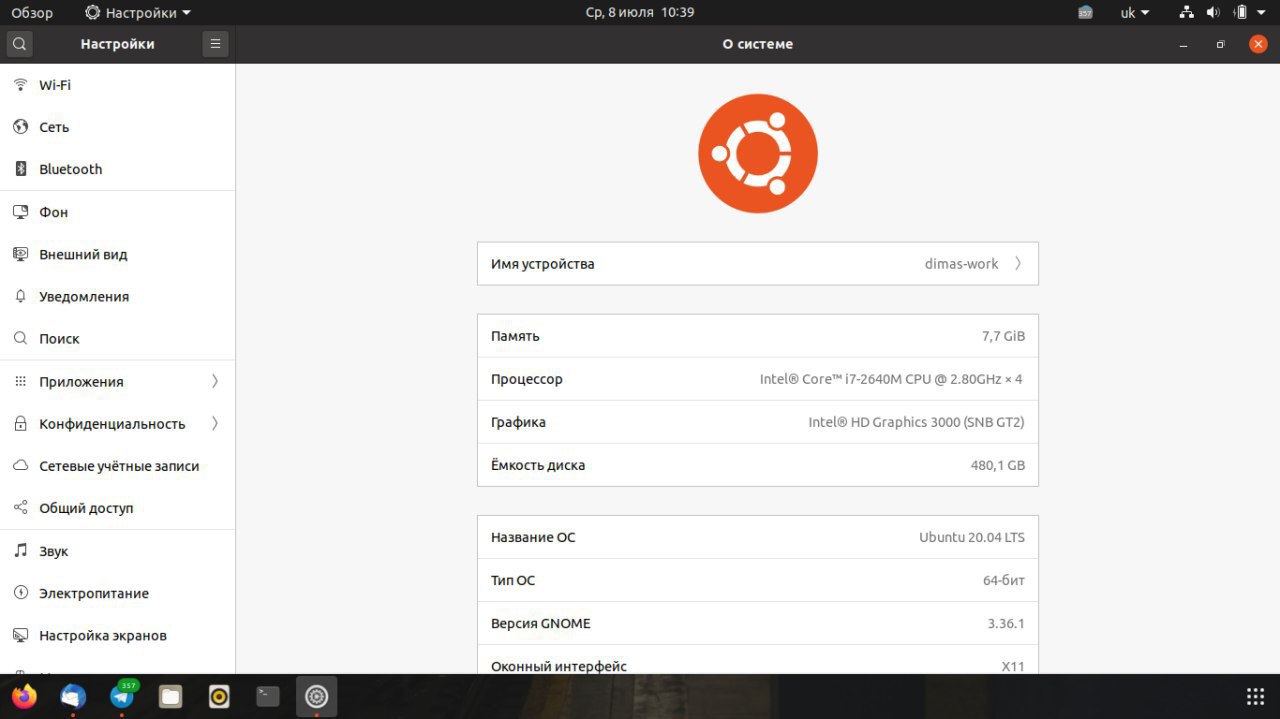This screenshot has width=1280, height=719.
Task: Click the share icon for Общий доступ
Action: 20,508
